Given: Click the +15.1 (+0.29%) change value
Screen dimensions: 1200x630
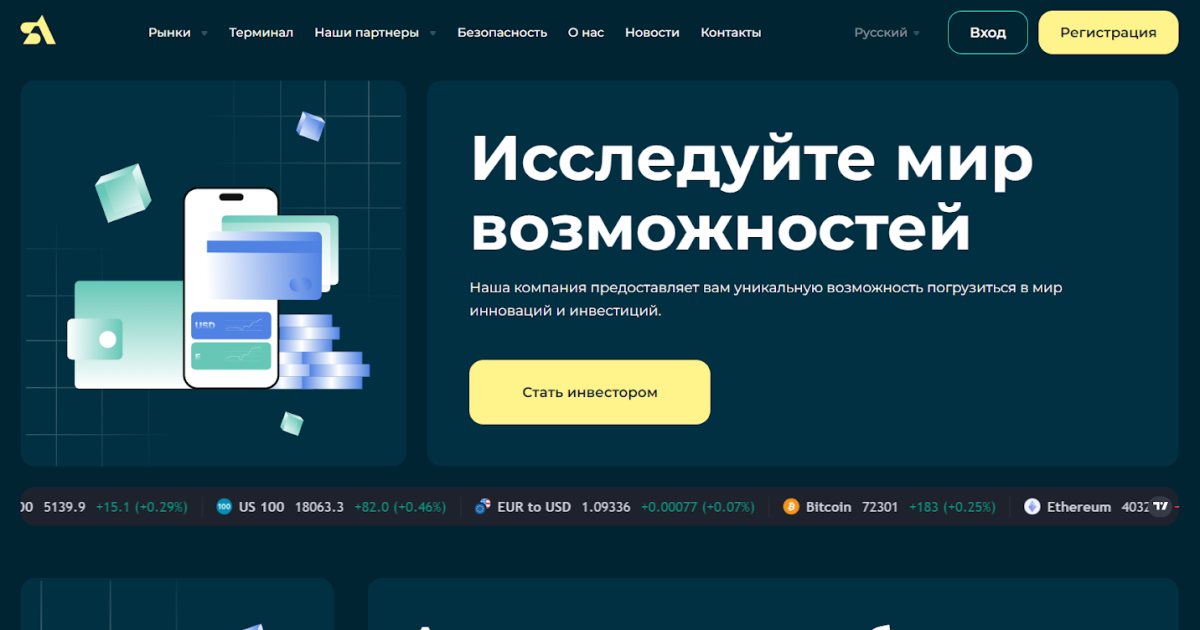Looking at the screenshot, I should [142, 507].
